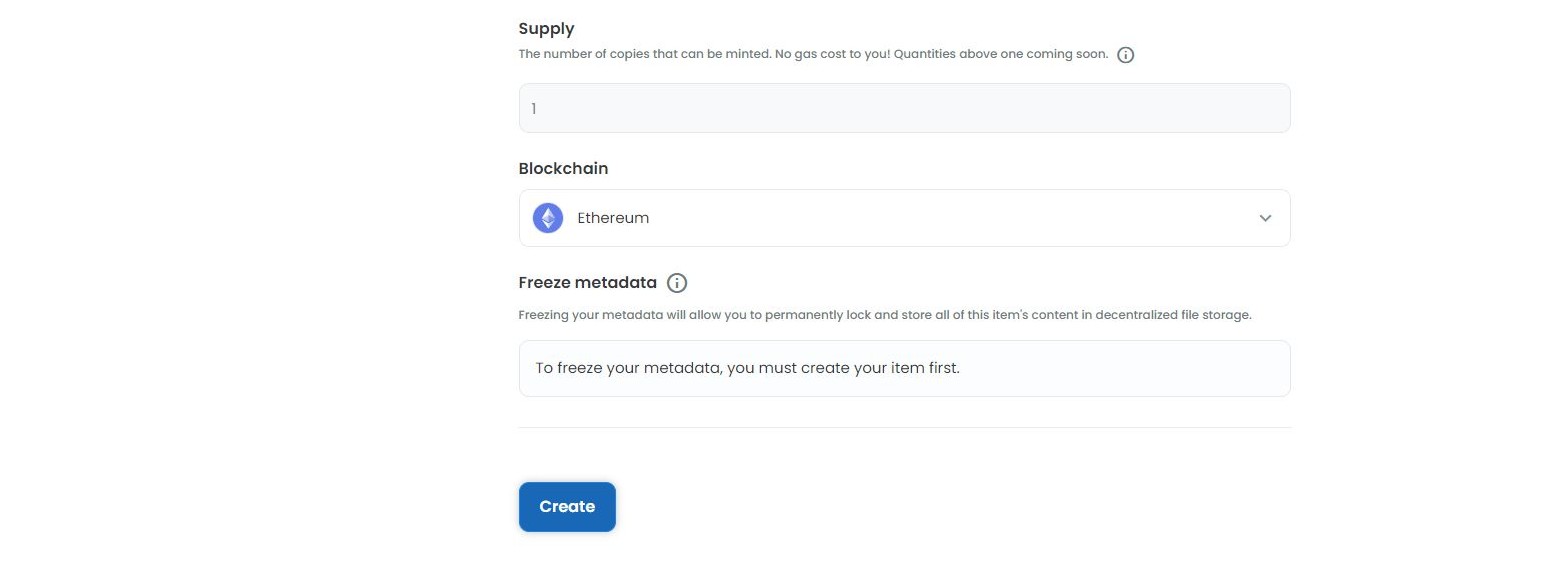Click the 'Quantities above one coming soon' text
1567x576 pixels.
coord(1001,54)
